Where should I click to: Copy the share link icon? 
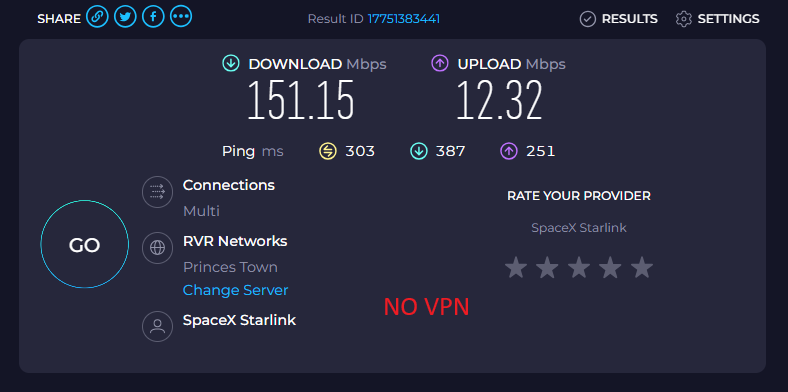point(97,18)
